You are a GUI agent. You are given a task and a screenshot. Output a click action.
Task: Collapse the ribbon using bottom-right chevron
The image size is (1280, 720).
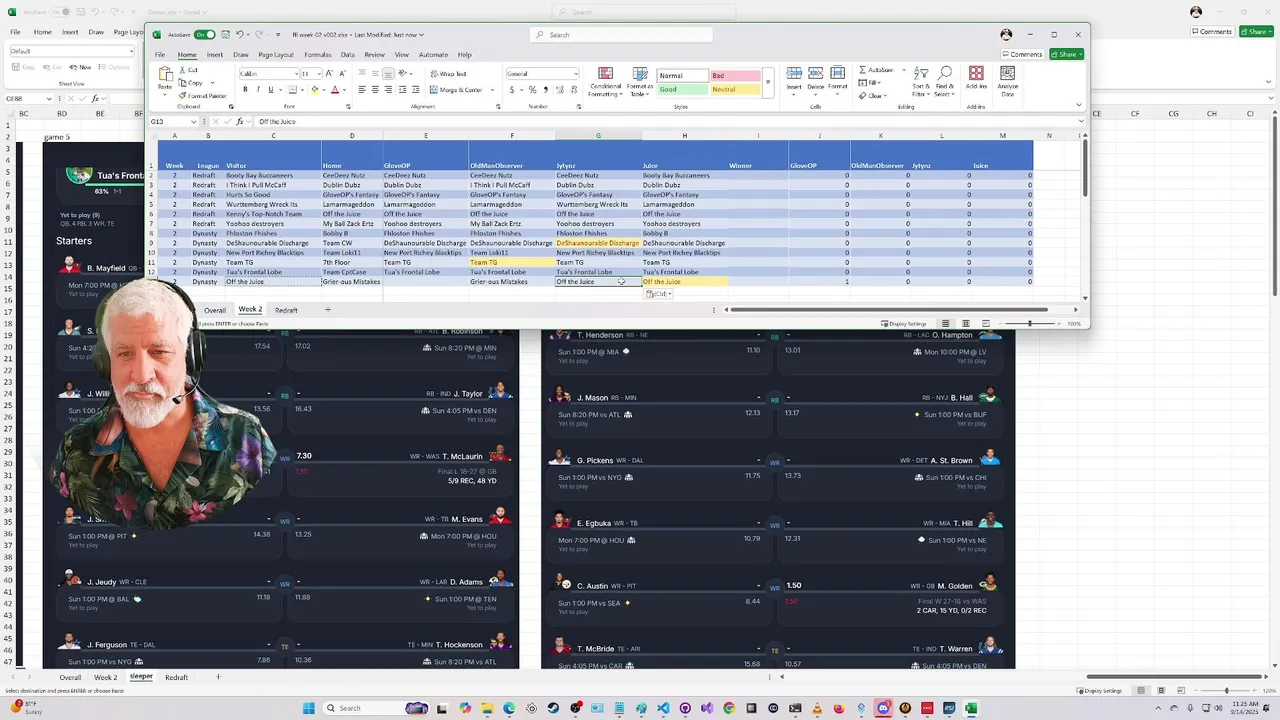point(1079,104)
